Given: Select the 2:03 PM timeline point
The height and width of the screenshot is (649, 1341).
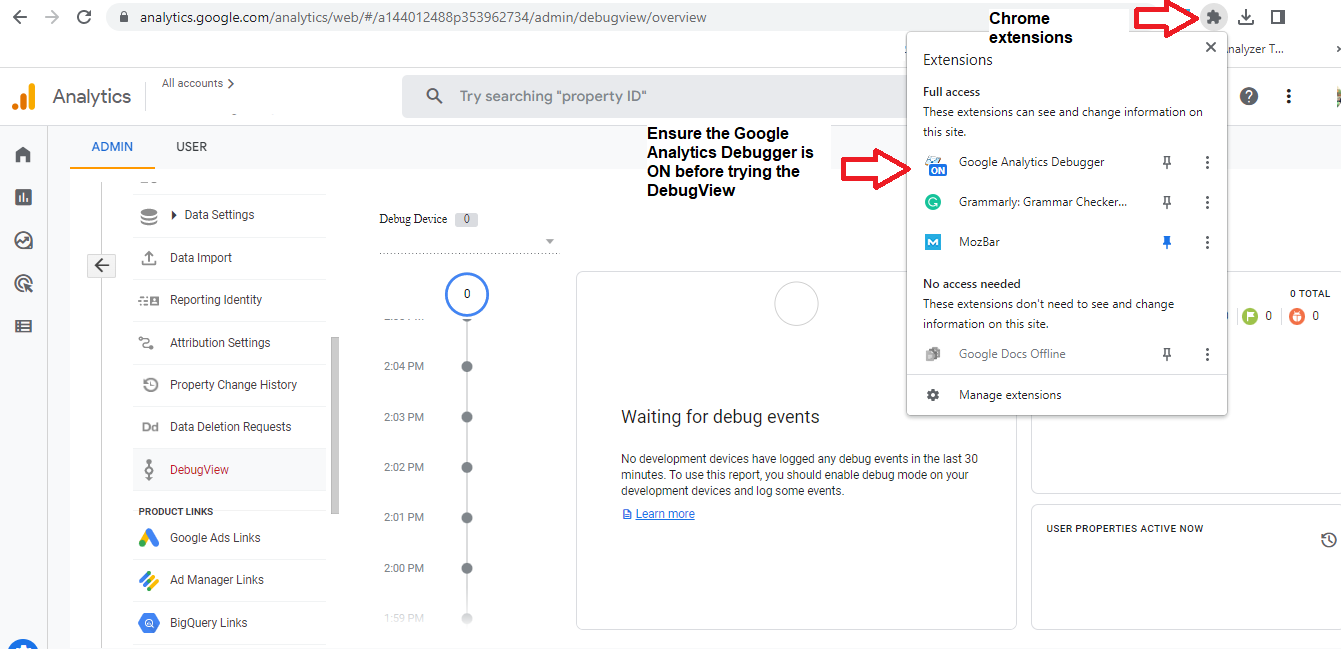Looking at the screenshot, I should point(467,417).
